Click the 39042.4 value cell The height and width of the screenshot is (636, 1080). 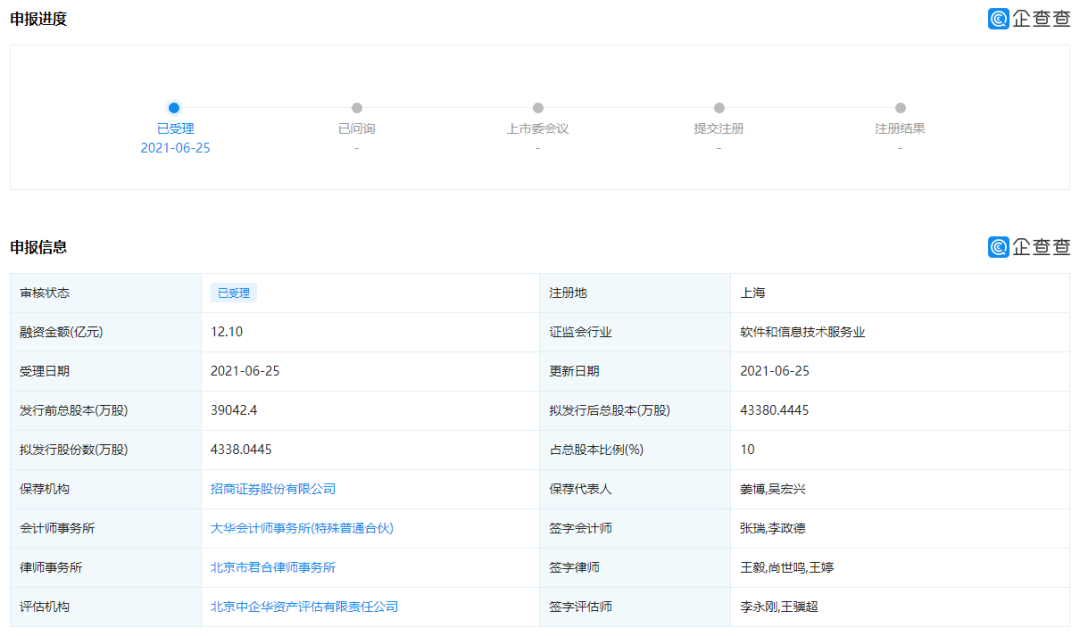[371, 411]
